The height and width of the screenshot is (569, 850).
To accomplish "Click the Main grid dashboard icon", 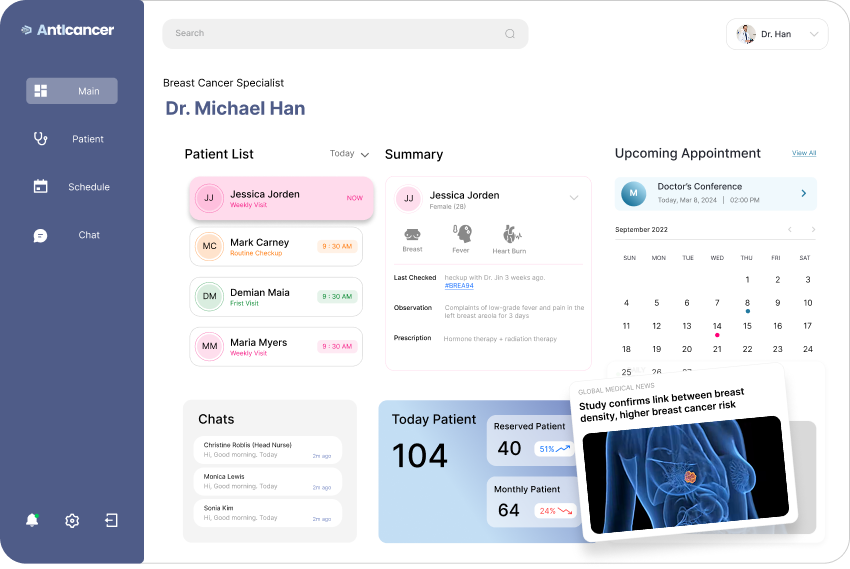I will 41,91.
